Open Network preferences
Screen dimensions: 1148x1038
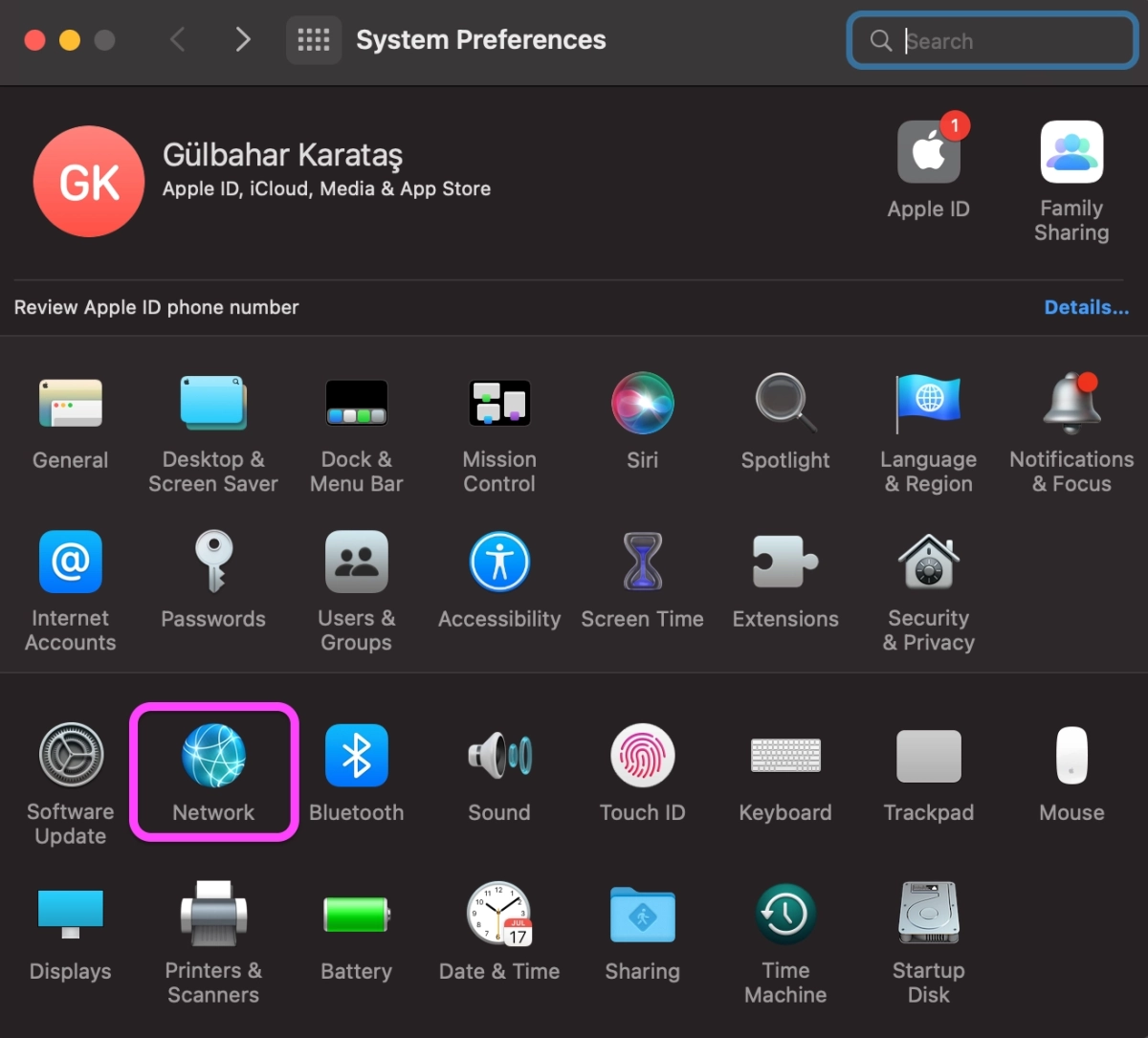[x=213, y=756]
